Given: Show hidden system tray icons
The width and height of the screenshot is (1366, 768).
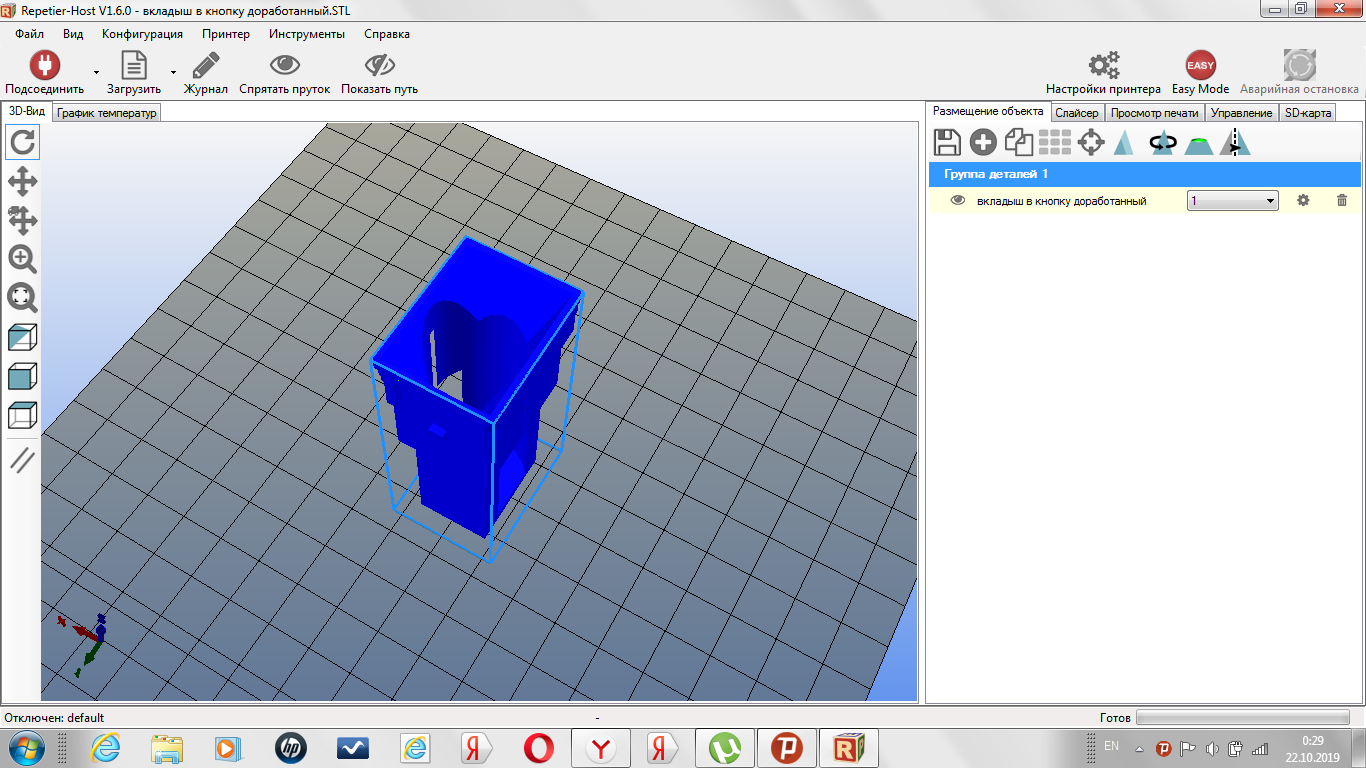Looking at the screenshot, I should click(1139, 748).
